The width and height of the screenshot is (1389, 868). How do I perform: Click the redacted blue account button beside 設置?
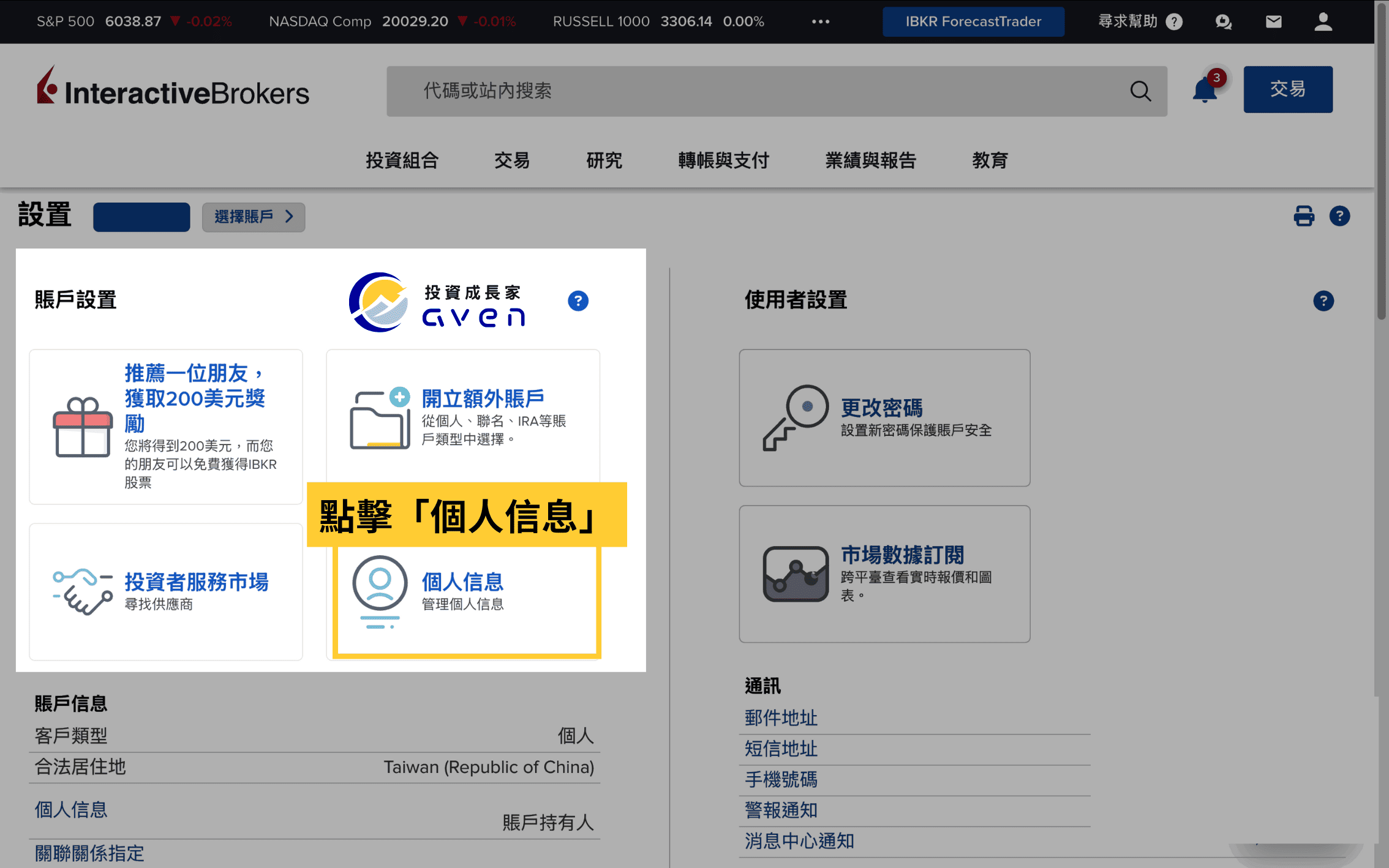click(141, 217)
